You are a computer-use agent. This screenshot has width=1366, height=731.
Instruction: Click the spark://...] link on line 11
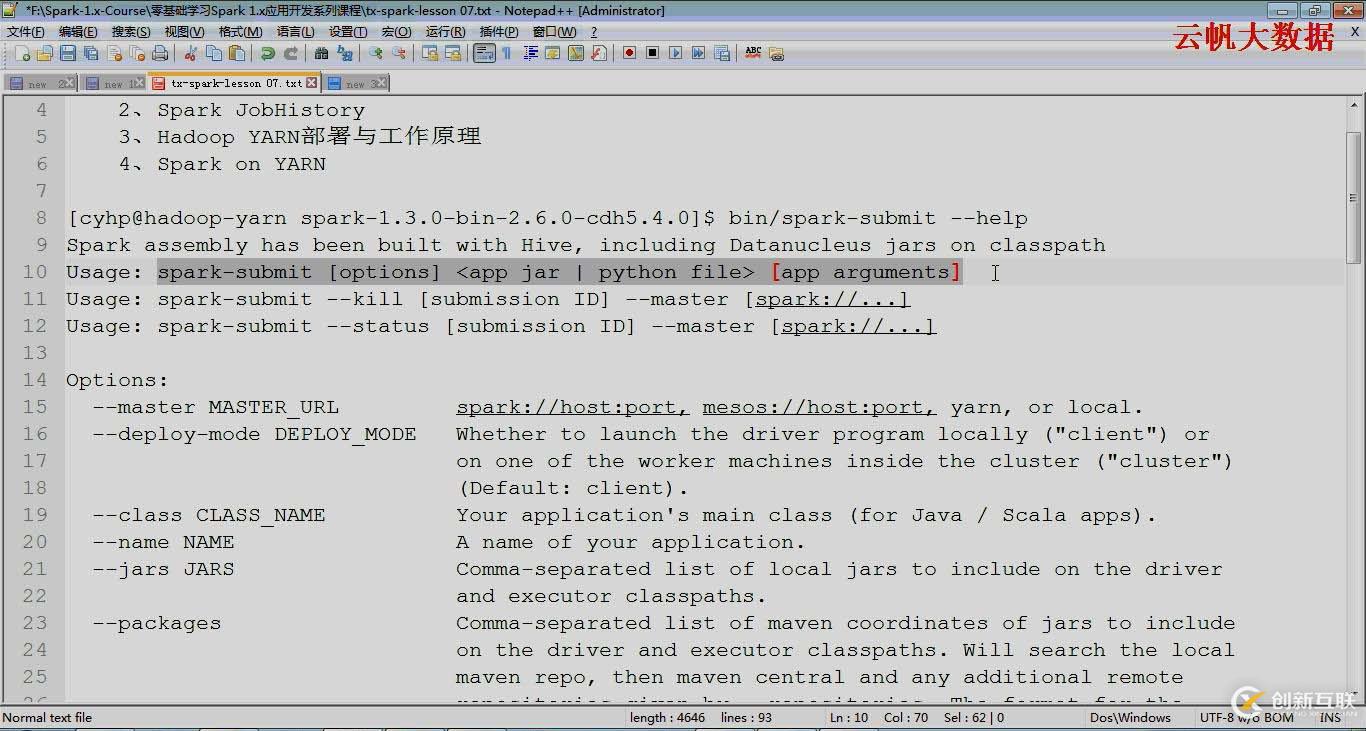(833, 299)
